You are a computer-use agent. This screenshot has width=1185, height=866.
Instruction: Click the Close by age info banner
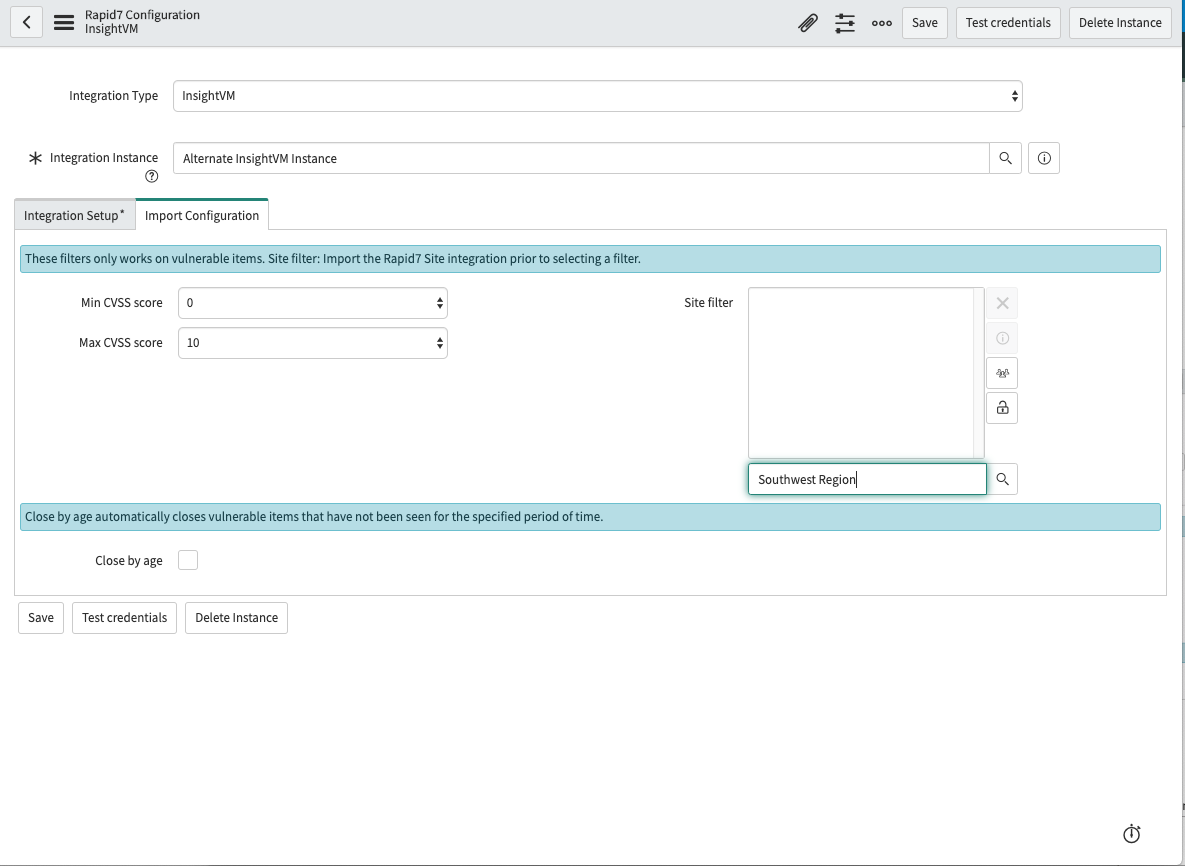tap(590, 517)
